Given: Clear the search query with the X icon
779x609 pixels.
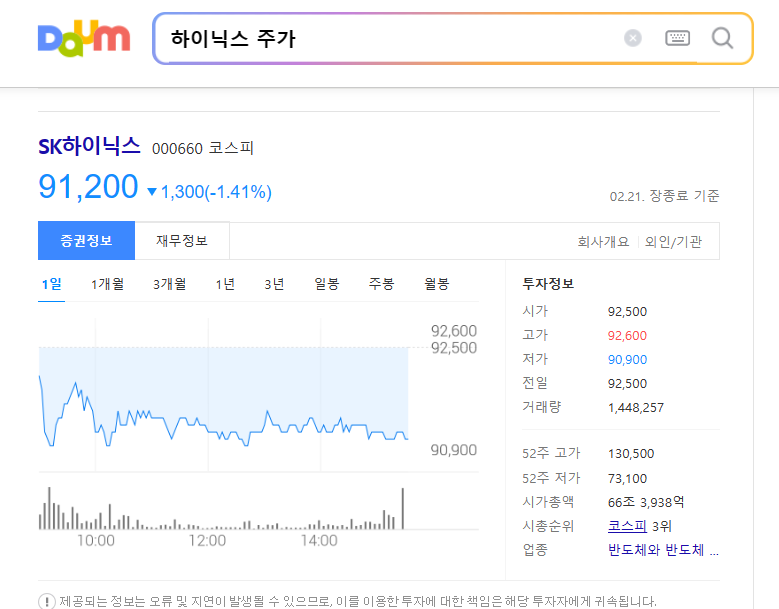Looking at the screenshot, I should coord(632,38).
